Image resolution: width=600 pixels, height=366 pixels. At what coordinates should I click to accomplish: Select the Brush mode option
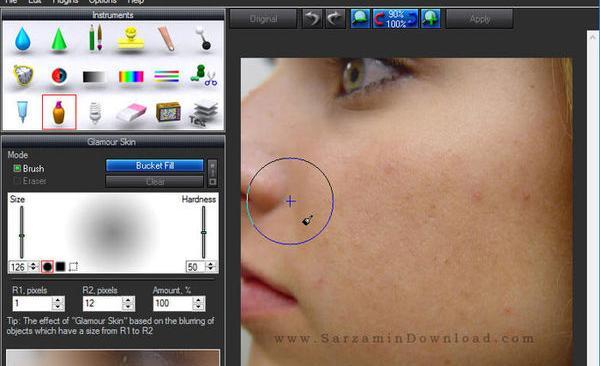click(x=29, y=168)
